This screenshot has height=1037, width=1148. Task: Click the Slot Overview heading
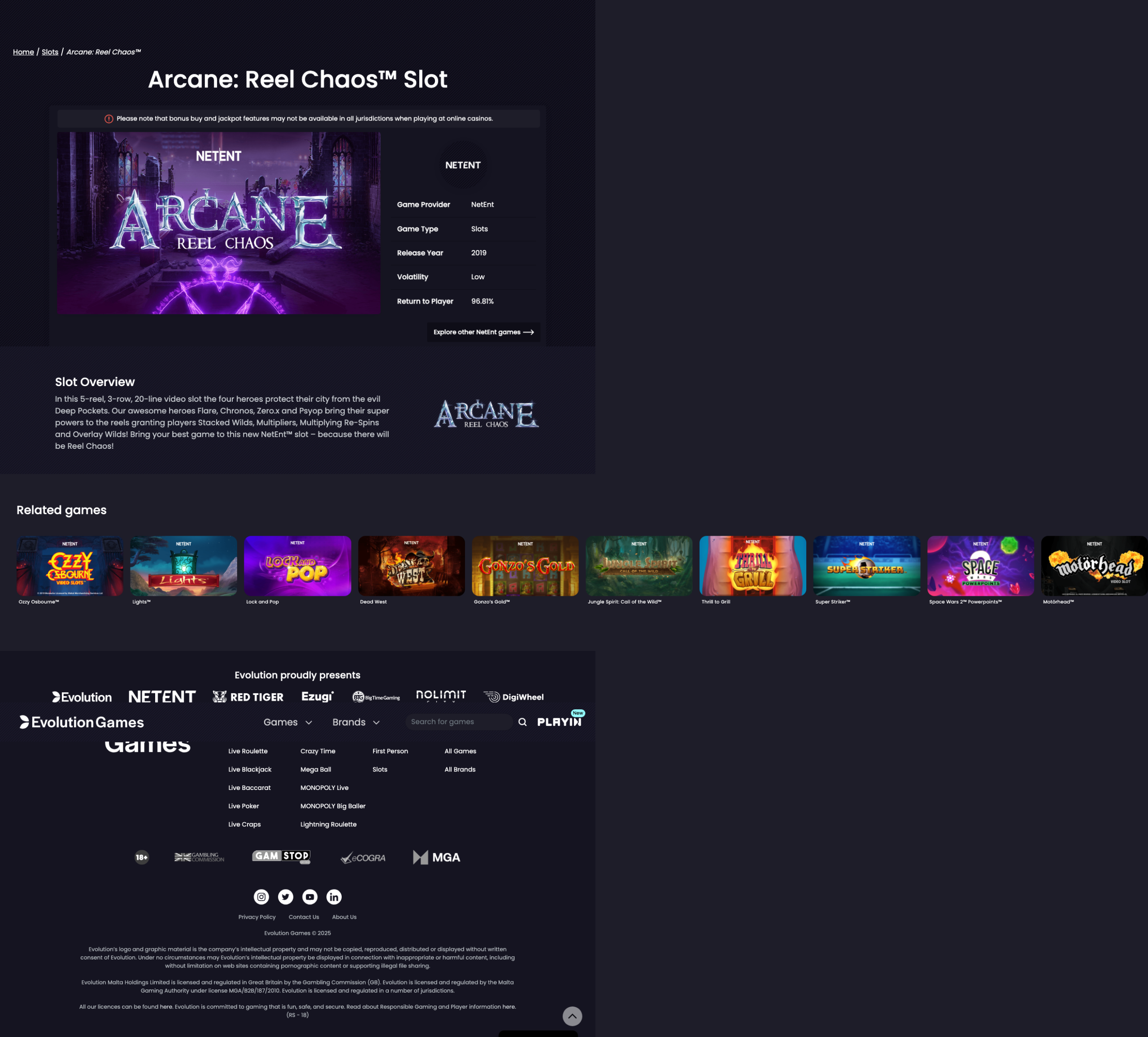pos(95,382)
